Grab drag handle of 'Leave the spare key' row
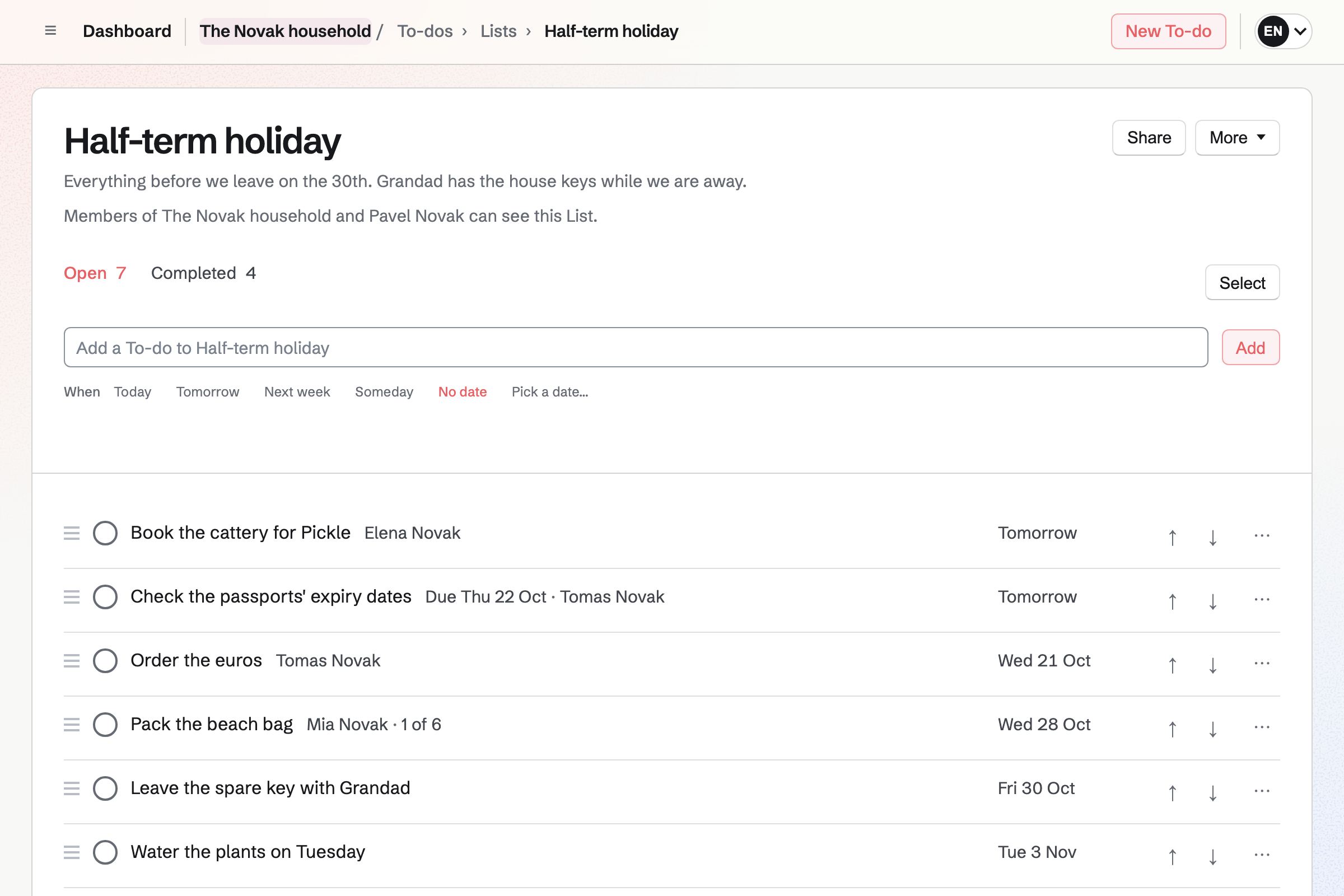 coord(72,788)
